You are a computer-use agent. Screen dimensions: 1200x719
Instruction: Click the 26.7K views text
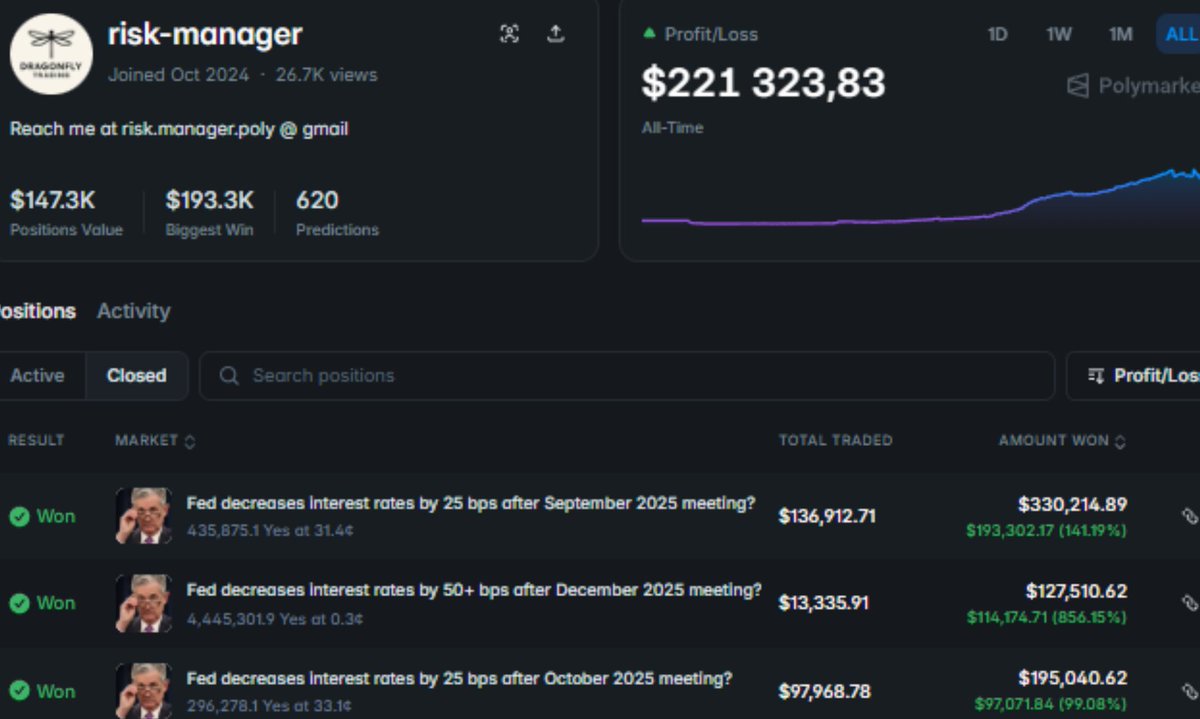point(327,75)
